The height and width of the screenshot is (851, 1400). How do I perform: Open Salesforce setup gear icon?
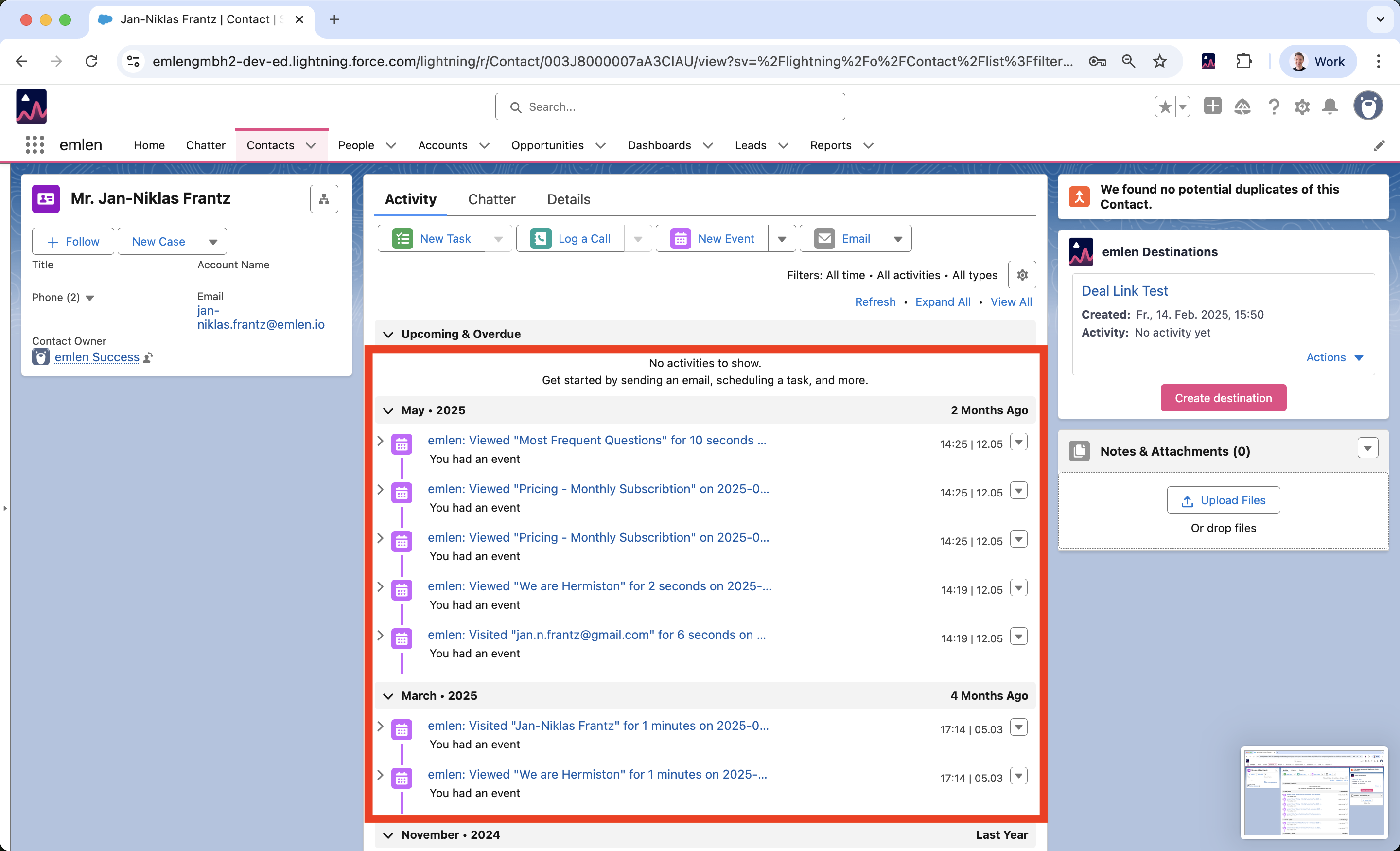[1302, 107]
